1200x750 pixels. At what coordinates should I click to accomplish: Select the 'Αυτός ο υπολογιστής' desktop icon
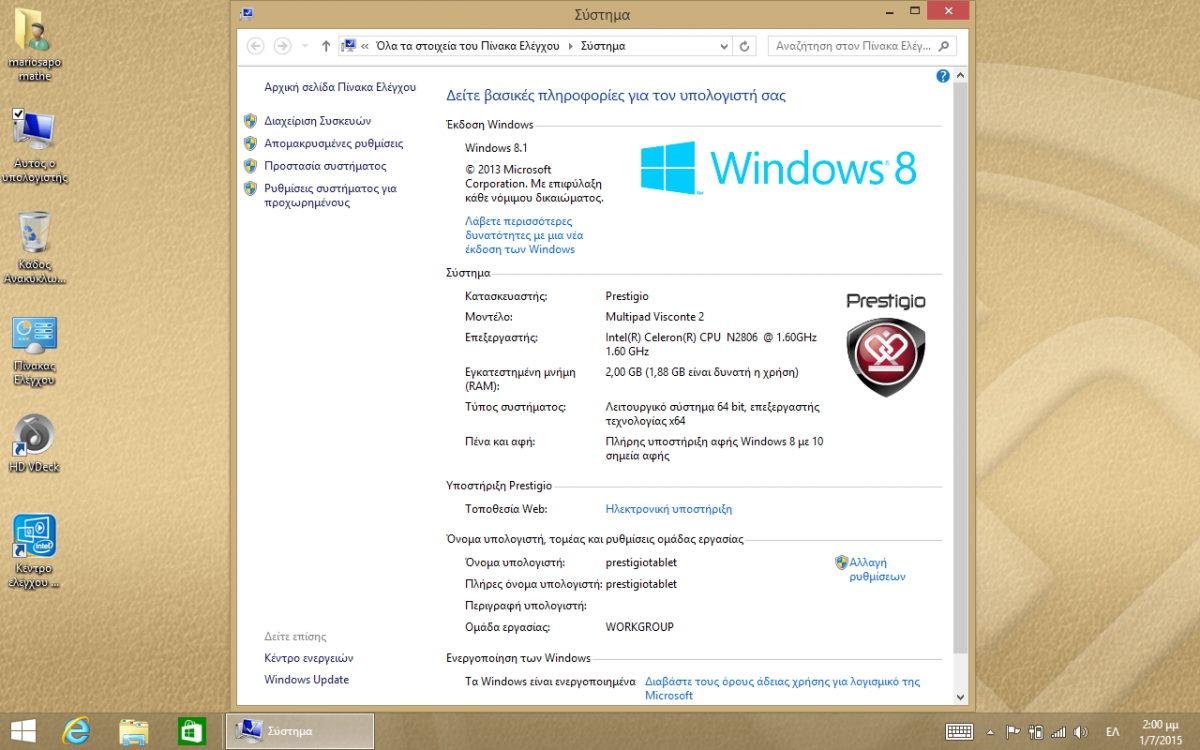[x=34, y=147]
